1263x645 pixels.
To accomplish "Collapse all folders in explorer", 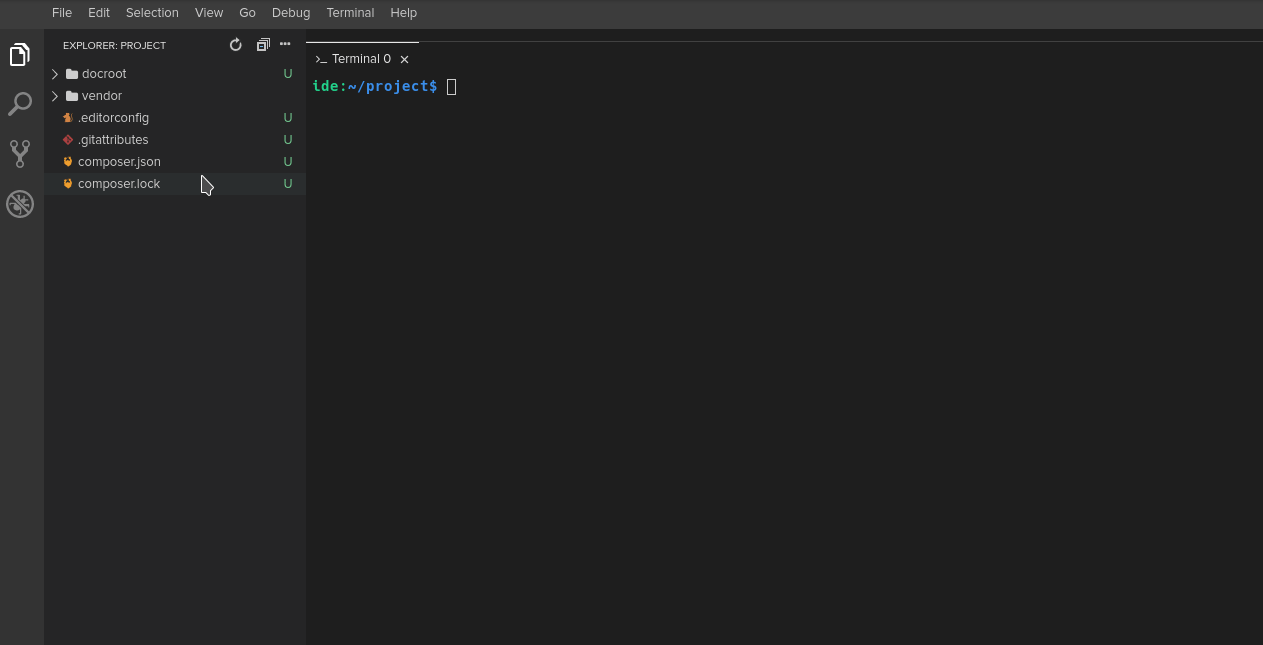I will (263, 45).
